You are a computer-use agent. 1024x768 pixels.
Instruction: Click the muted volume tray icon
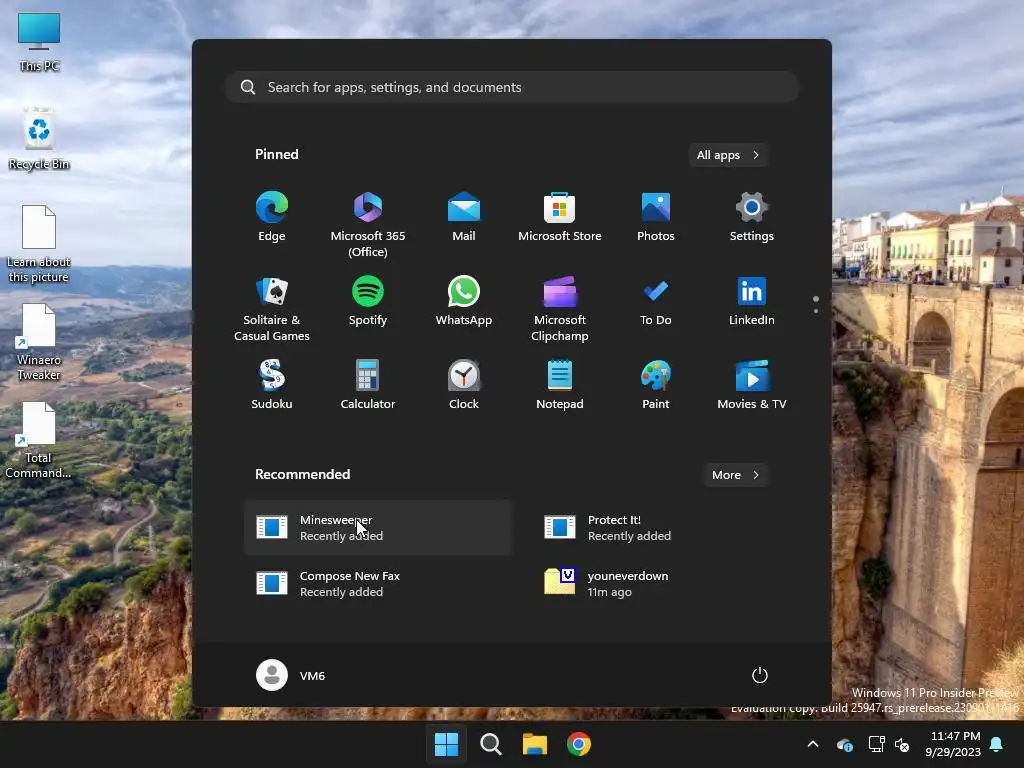point(902,744)
